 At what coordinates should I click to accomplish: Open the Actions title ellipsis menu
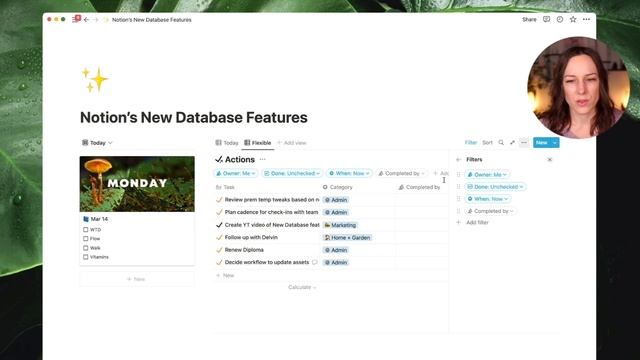point(262,159)
